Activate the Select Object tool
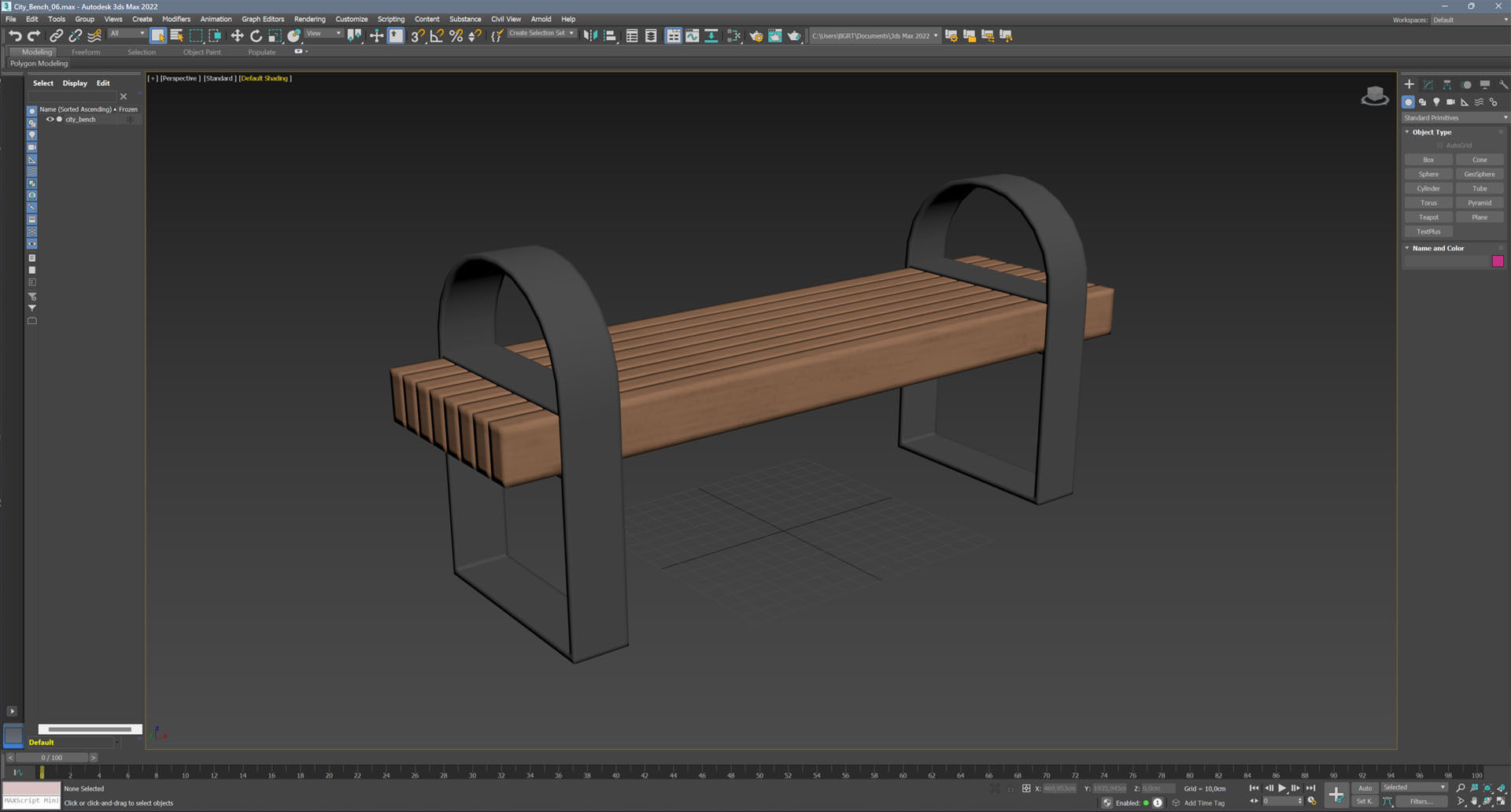 [158, 35]
